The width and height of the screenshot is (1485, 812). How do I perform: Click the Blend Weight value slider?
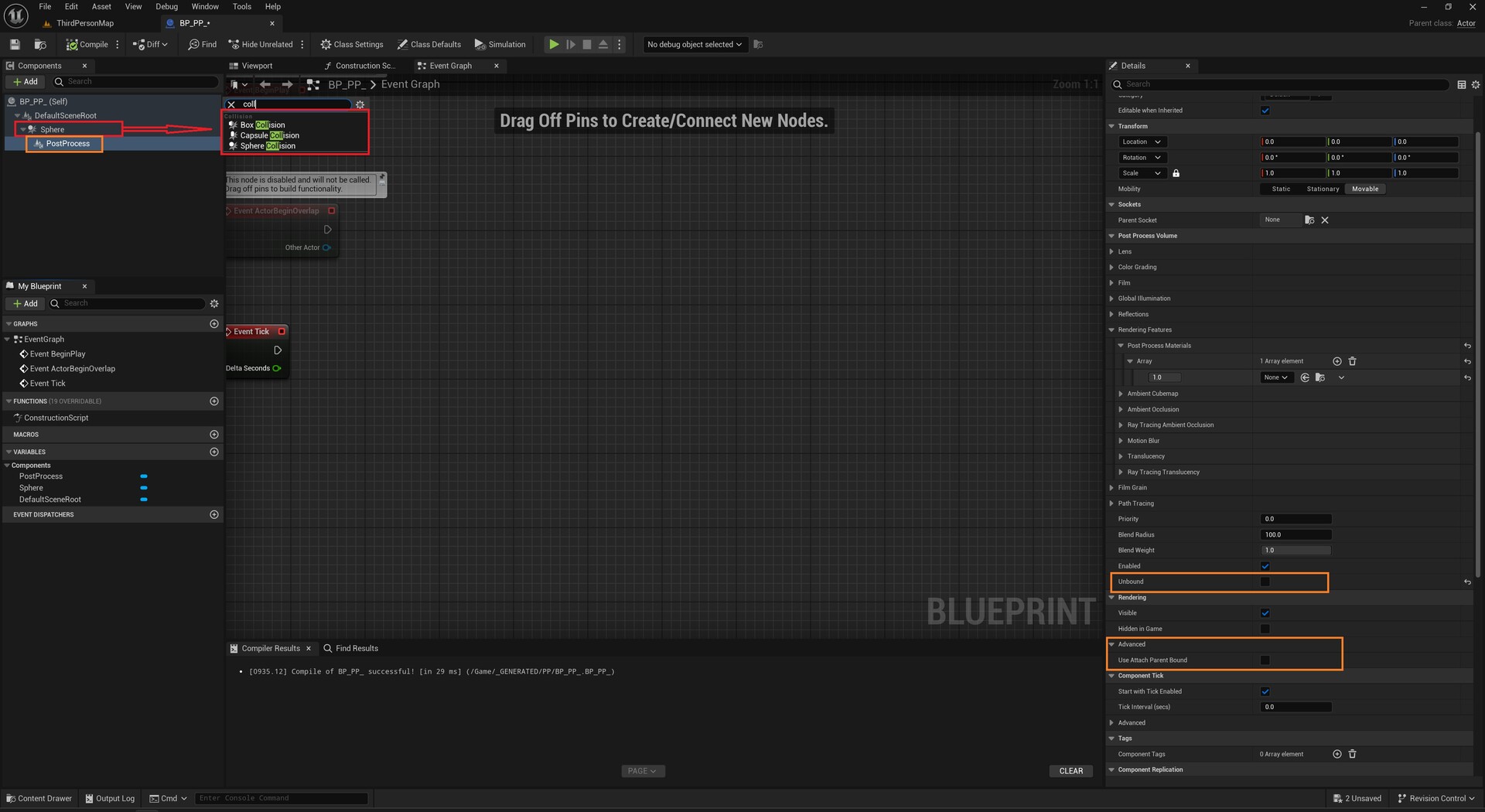tap(1296, 550)
